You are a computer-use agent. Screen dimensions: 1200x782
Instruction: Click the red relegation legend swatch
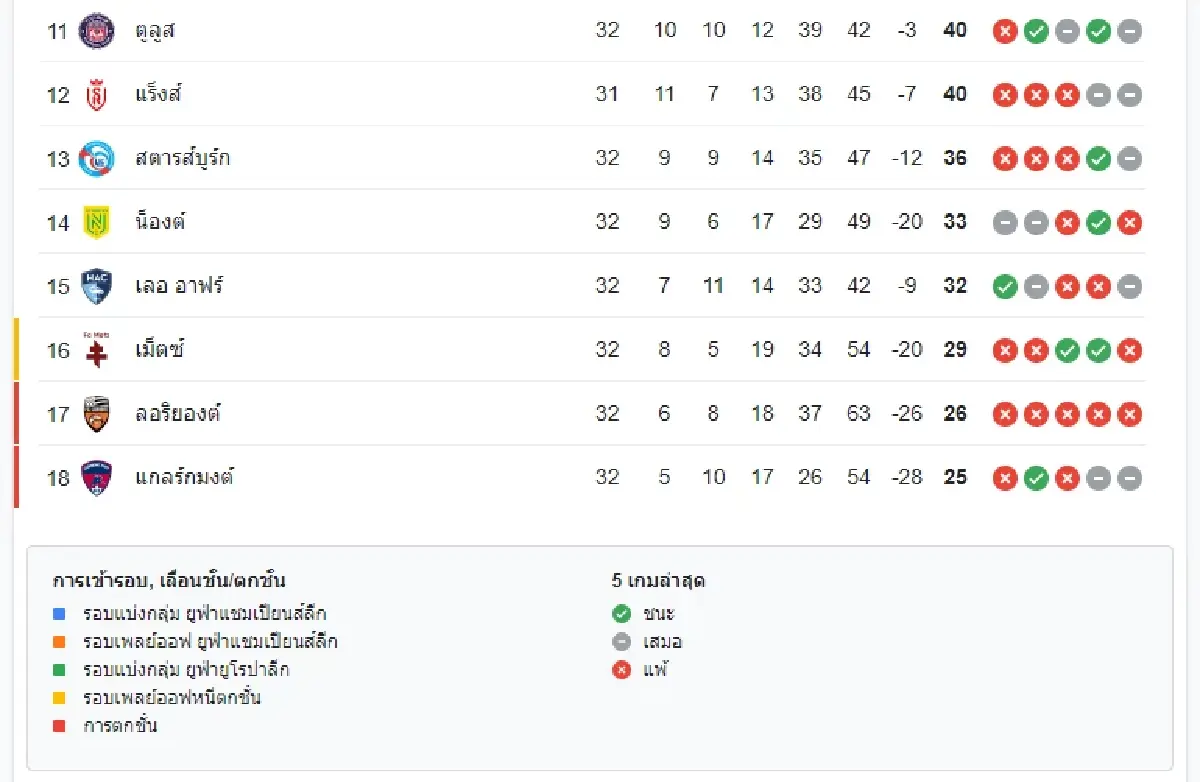click(59, 726)
